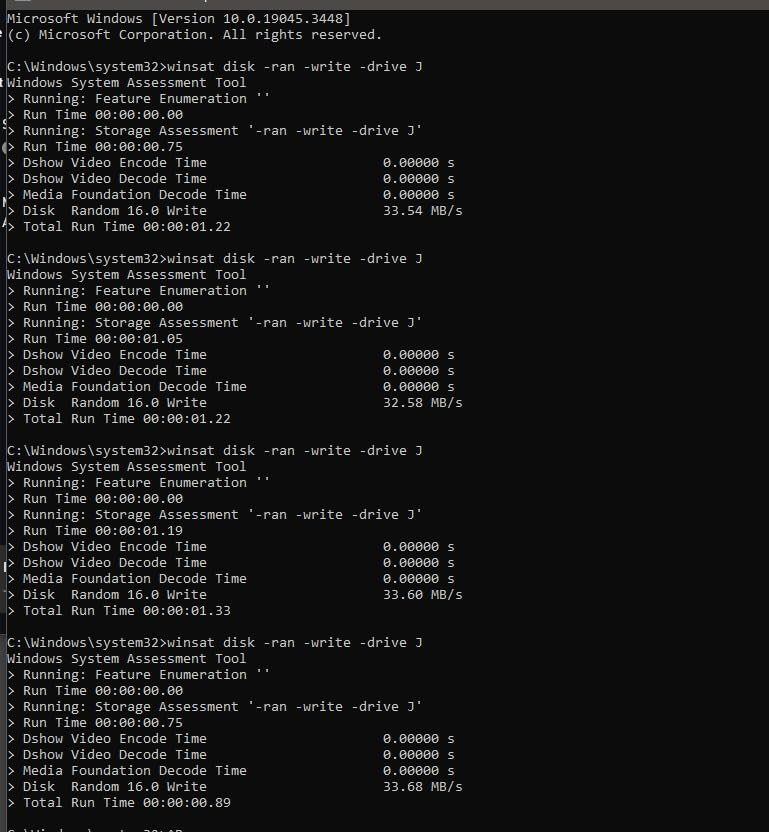This screenshot has height=832, width=769.
Task: Click the first Feature Enumeration line
Action: pyautogui.click(x=139, y=99)
